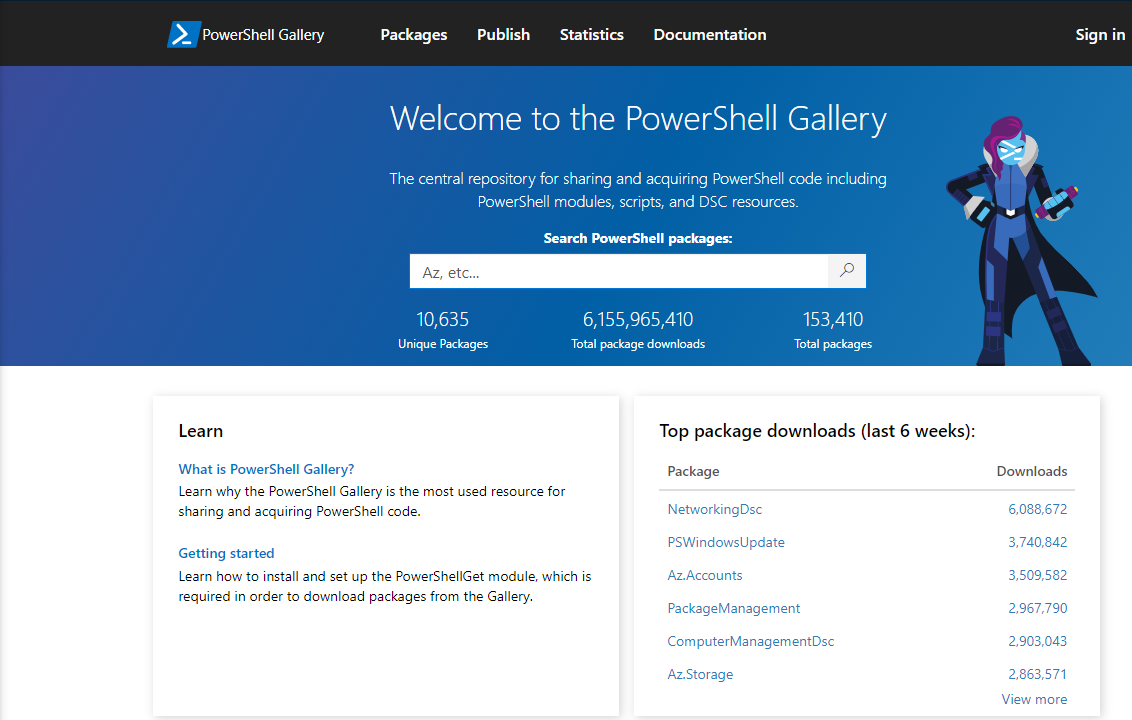Go to the Publish page
The image size is (1132, 720).
pyautogui.click(x=503, y=35)
